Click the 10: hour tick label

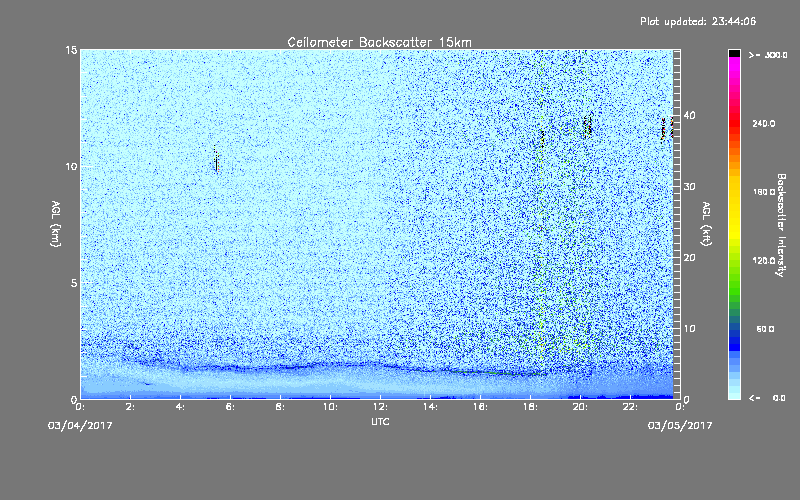330,407
